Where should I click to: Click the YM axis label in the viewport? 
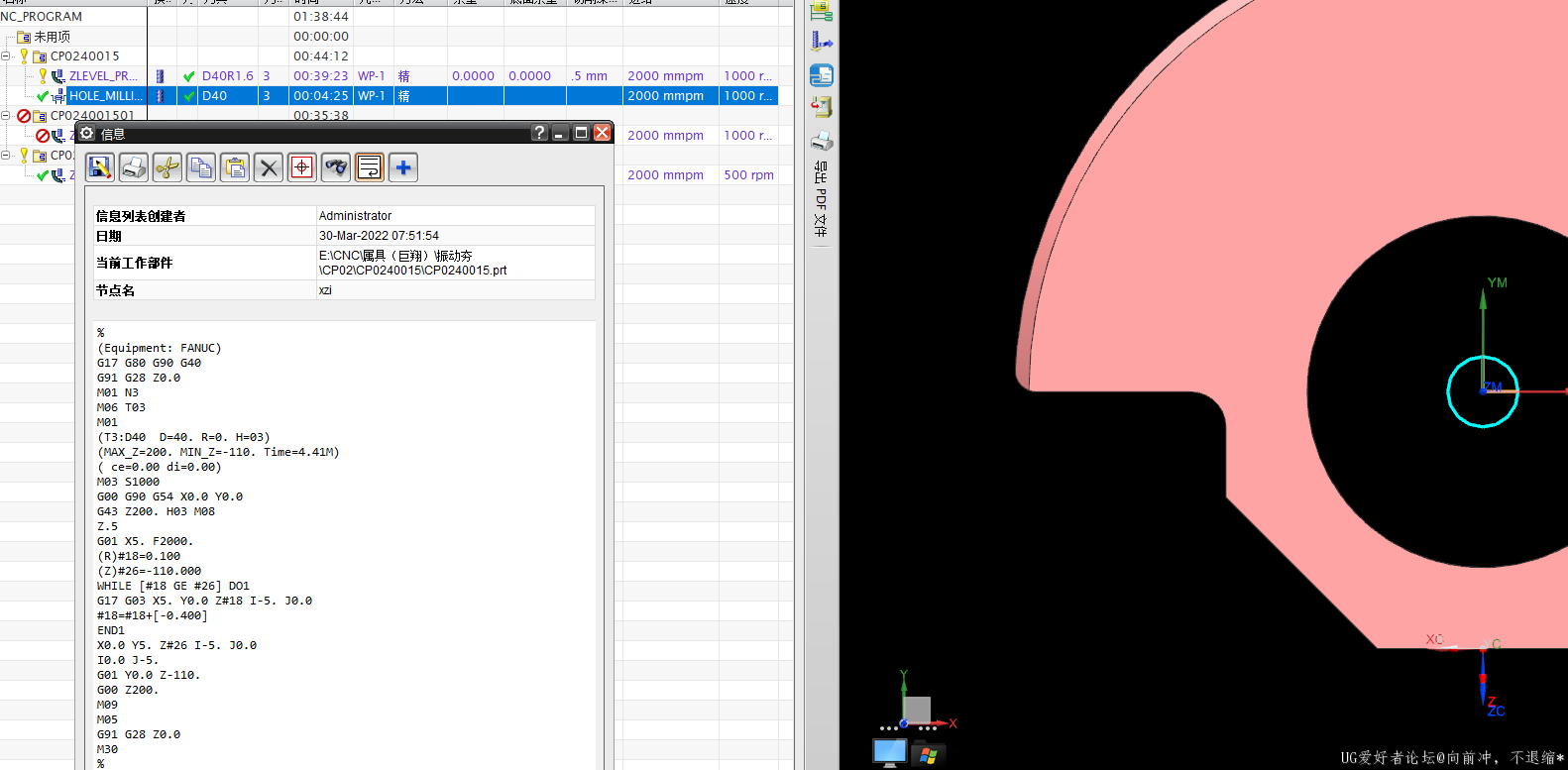click(1497, 282)
